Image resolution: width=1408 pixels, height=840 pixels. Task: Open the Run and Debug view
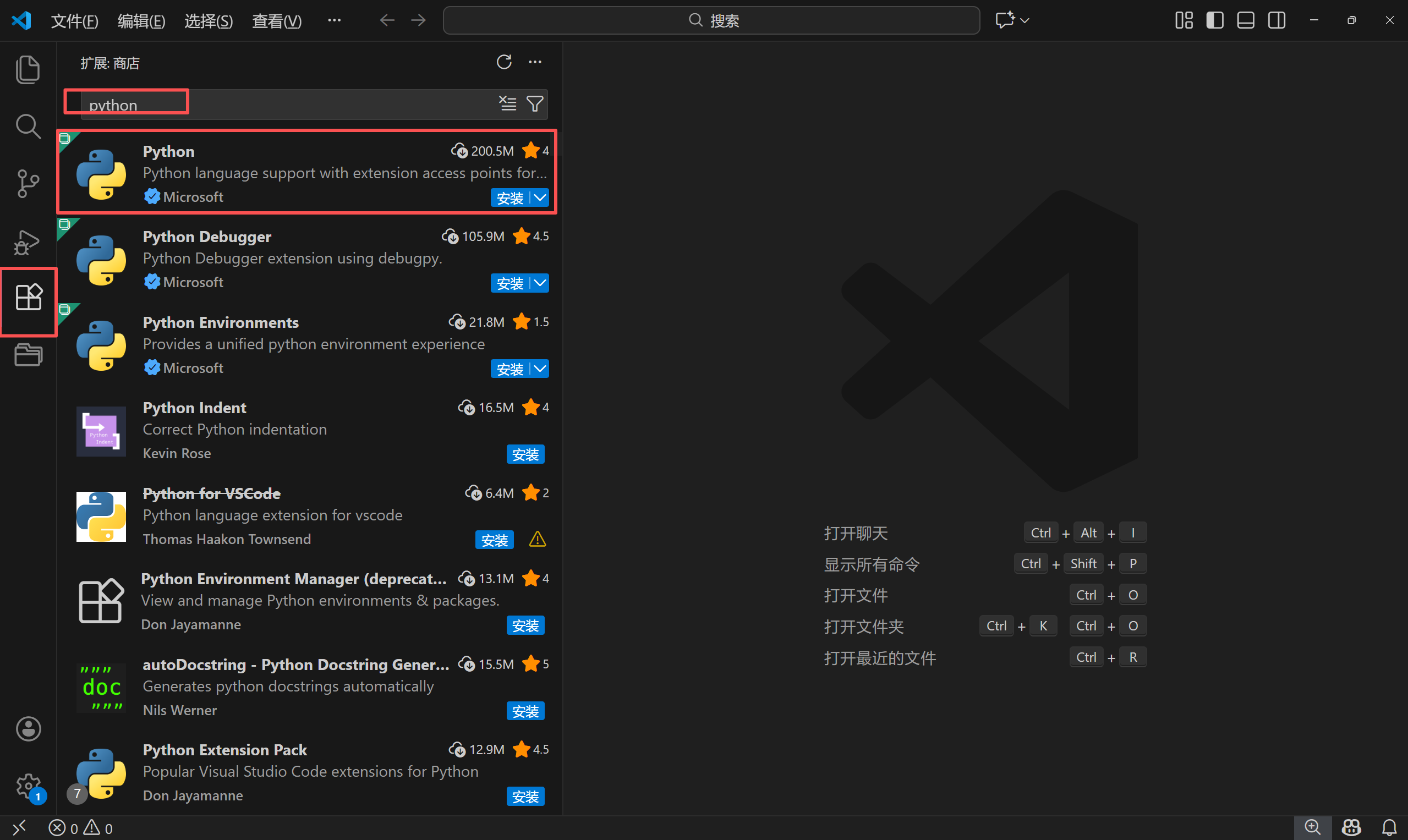(28, 242)
